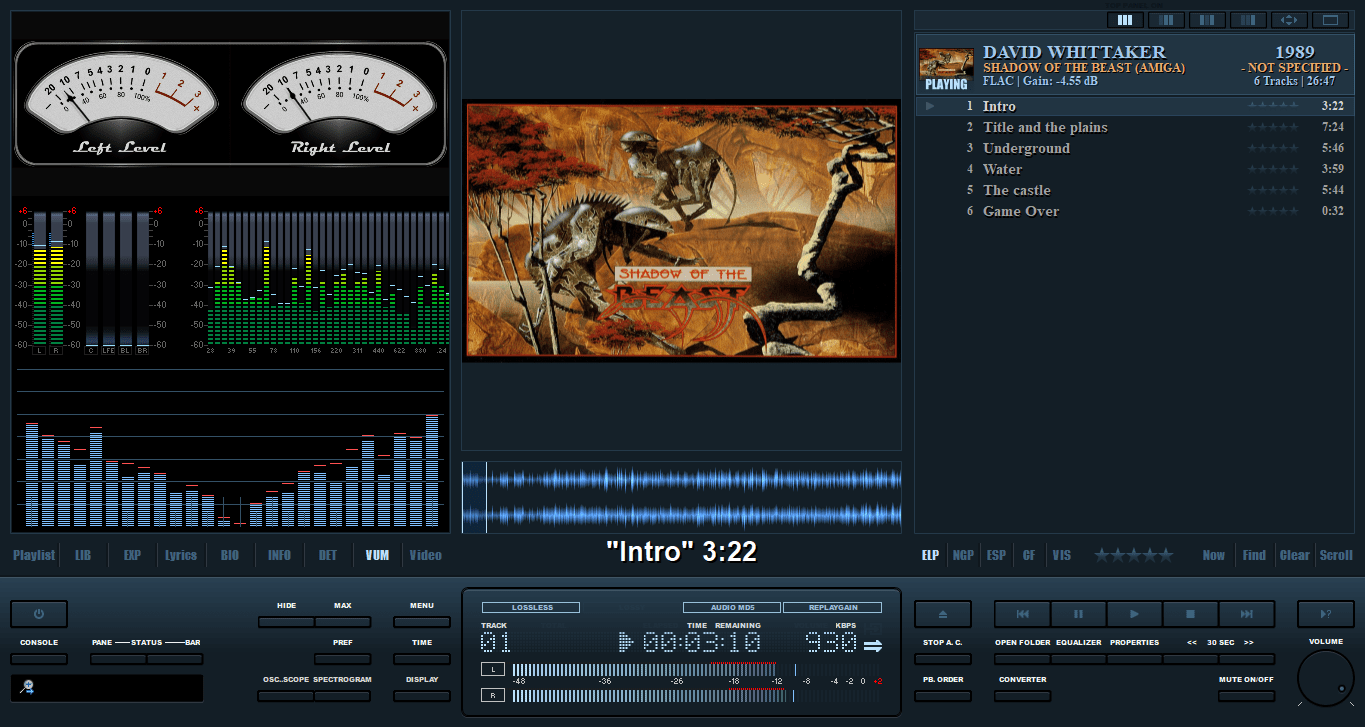This screenshot has width=1365, height=727.
Task: Toggle the STOP A. C. button
Action: [x=943, y=659]
